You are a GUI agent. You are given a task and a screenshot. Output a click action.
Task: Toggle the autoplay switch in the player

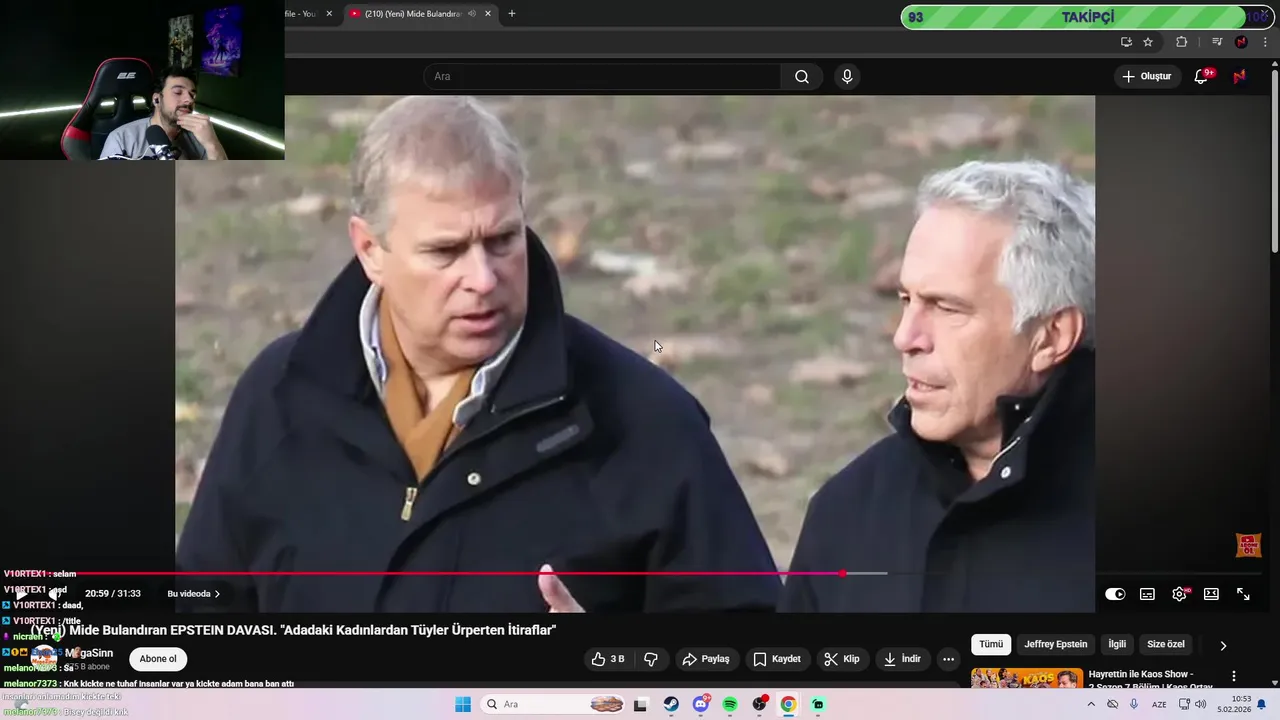(1115, 594)
